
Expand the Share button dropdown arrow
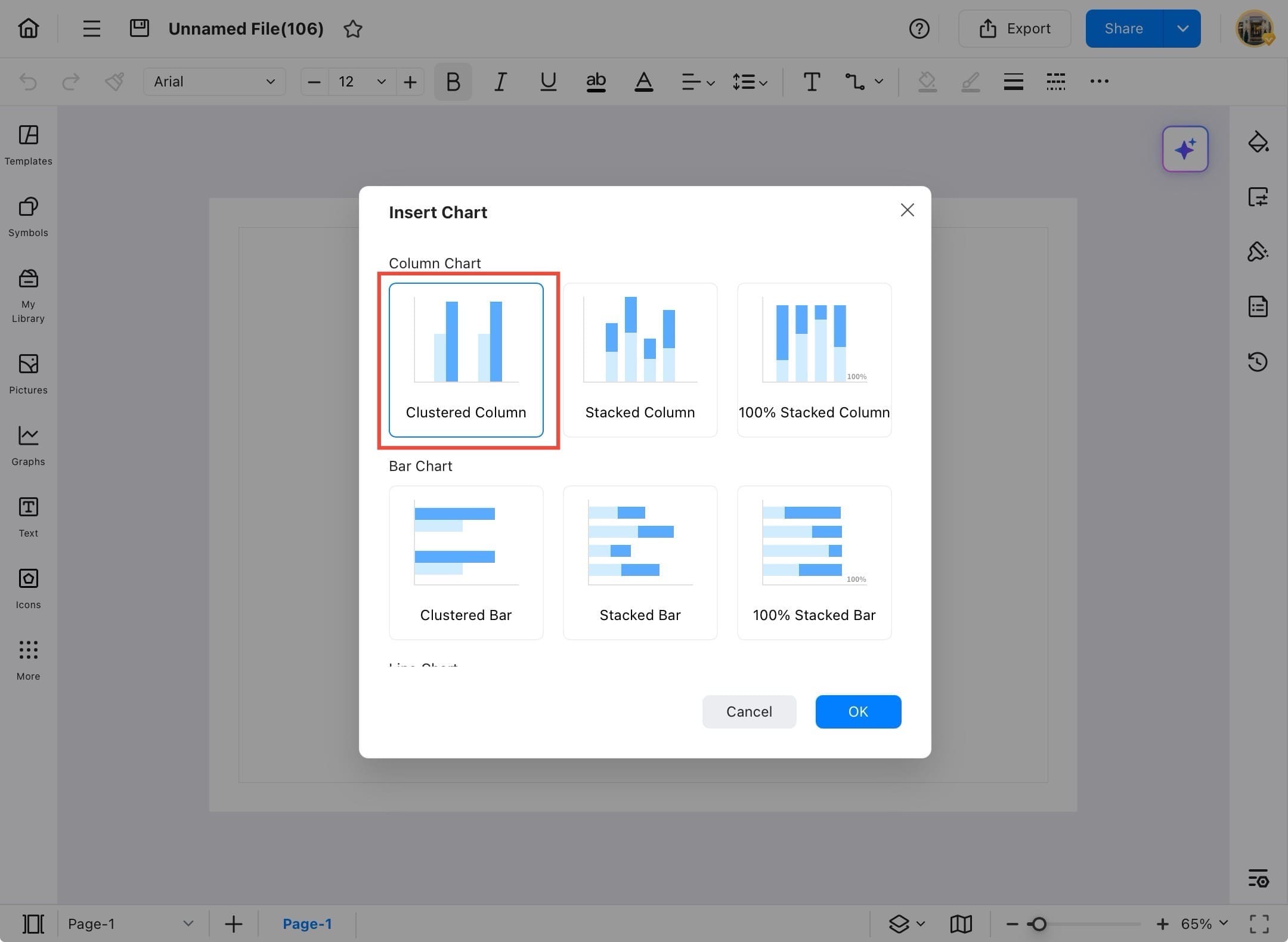coord(1183,28)
